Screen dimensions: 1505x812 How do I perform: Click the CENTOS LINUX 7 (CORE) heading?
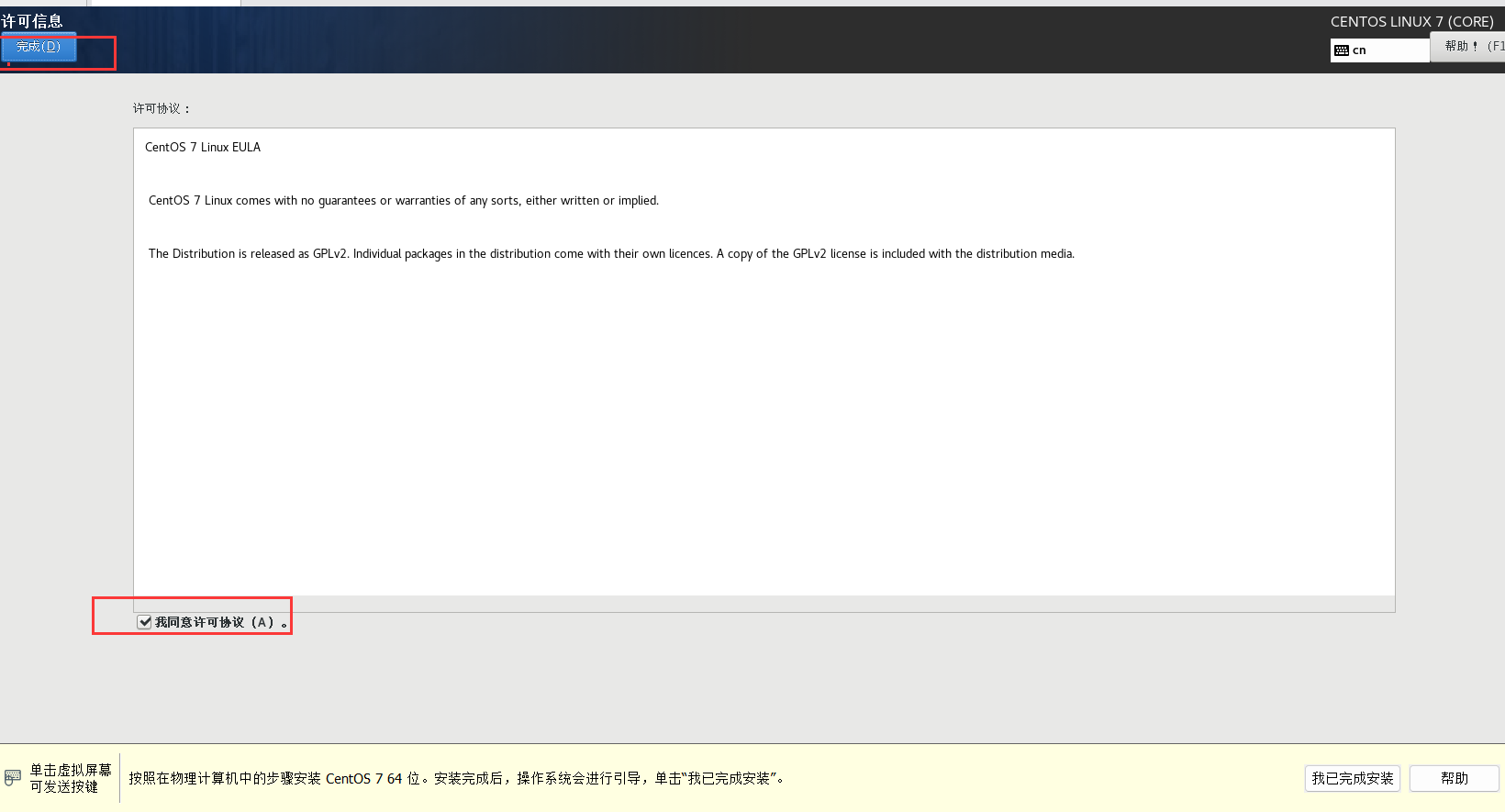[1412, 21]
